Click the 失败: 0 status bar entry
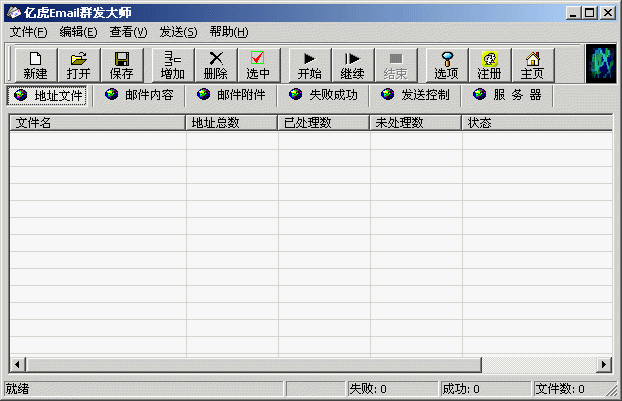 pos(393,389)
